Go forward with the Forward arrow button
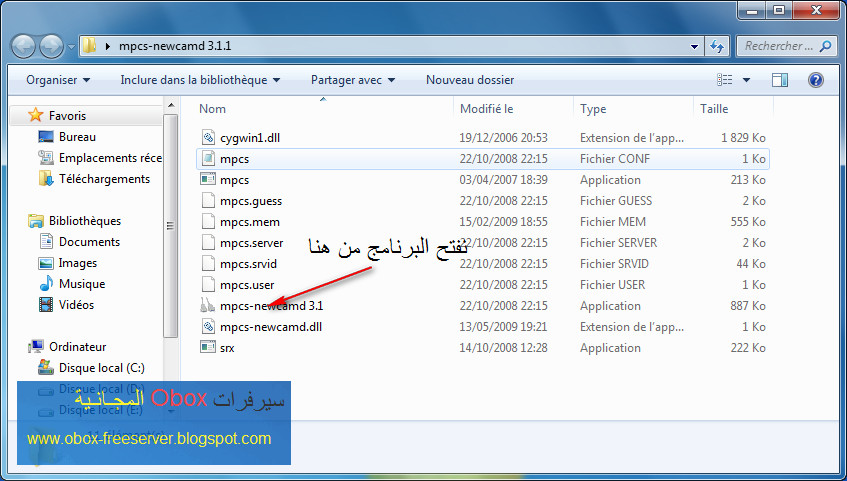This screenshot has height=481, width=847. 52,46
